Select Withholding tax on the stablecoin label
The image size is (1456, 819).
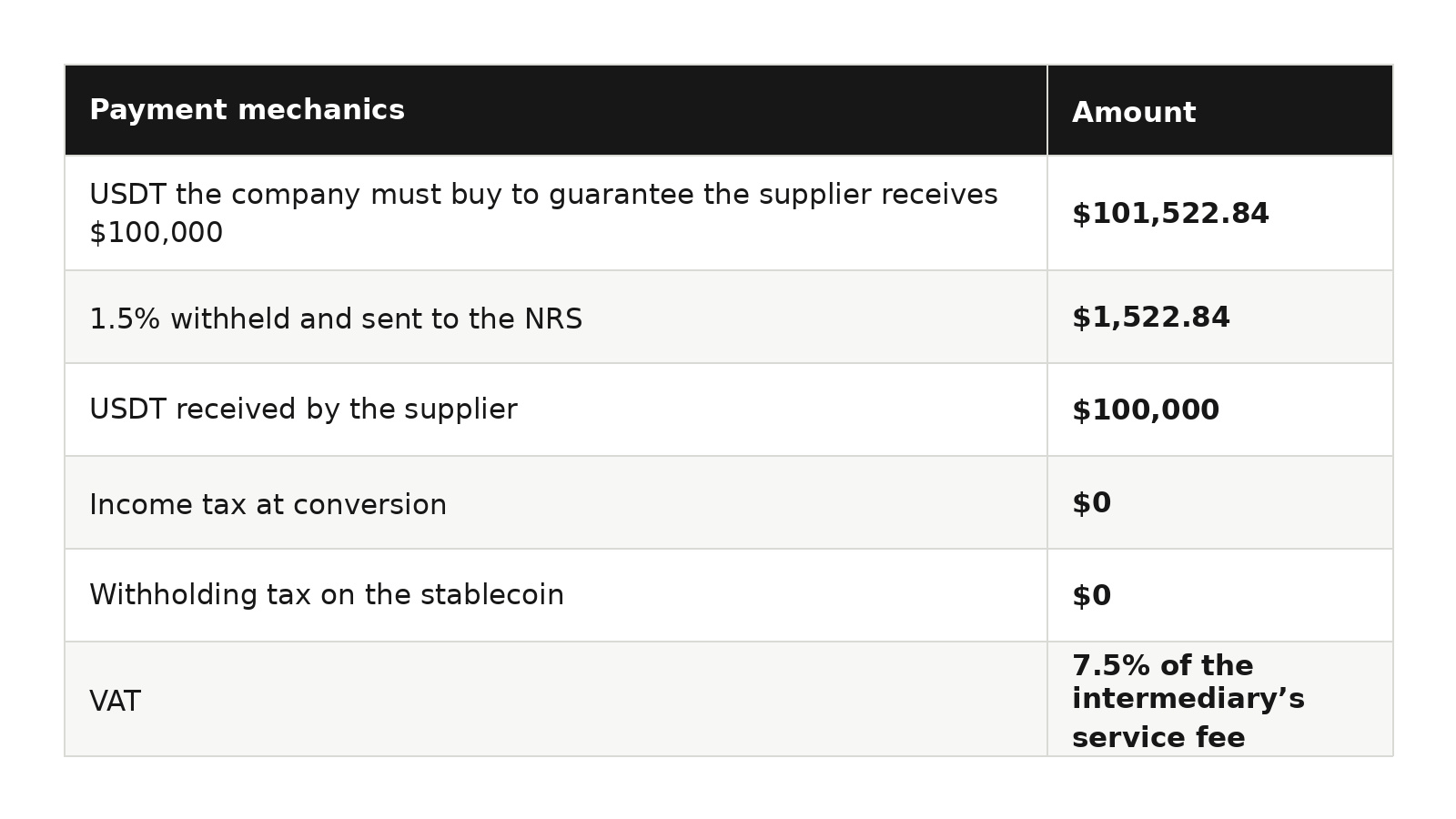327,595
